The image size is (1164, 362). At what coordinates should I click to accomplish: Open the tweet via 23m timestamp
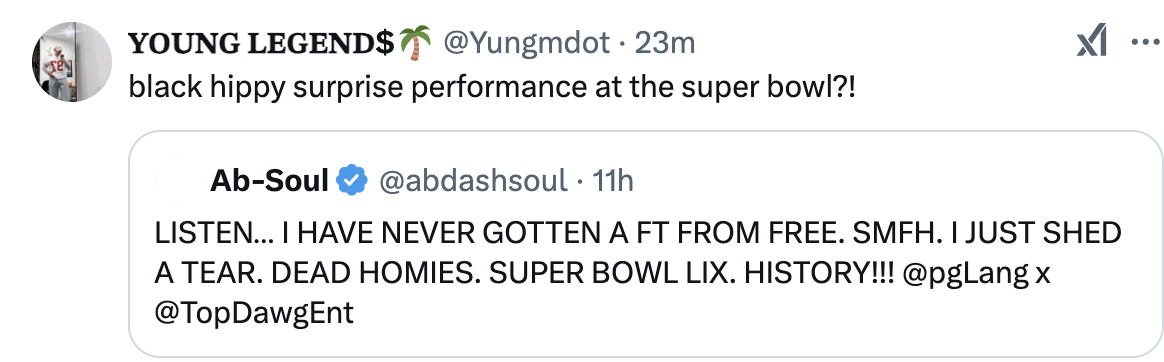click(x=664, y=44)
